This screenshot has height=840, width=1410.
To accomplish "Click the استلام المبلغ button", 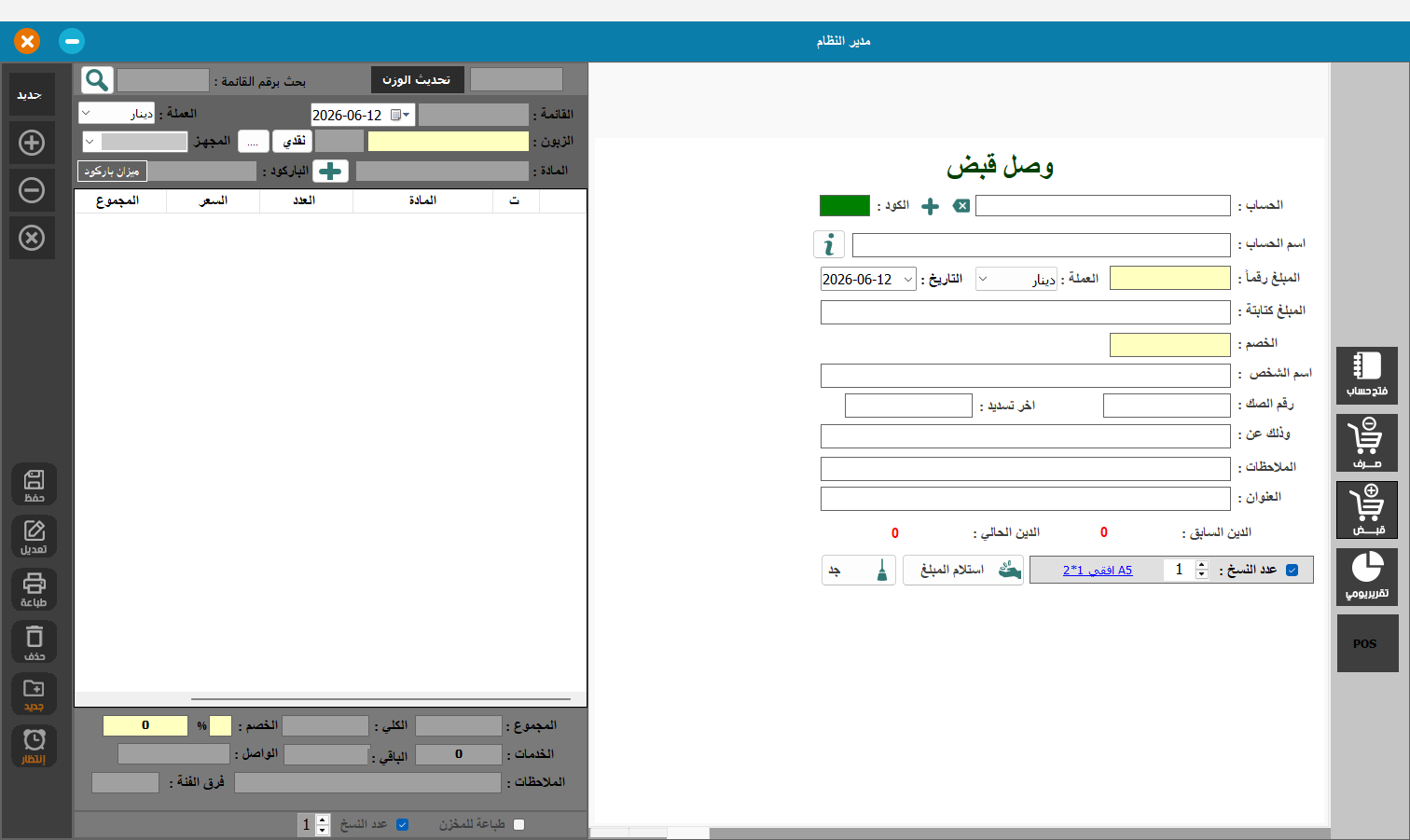I will point(963,570).
